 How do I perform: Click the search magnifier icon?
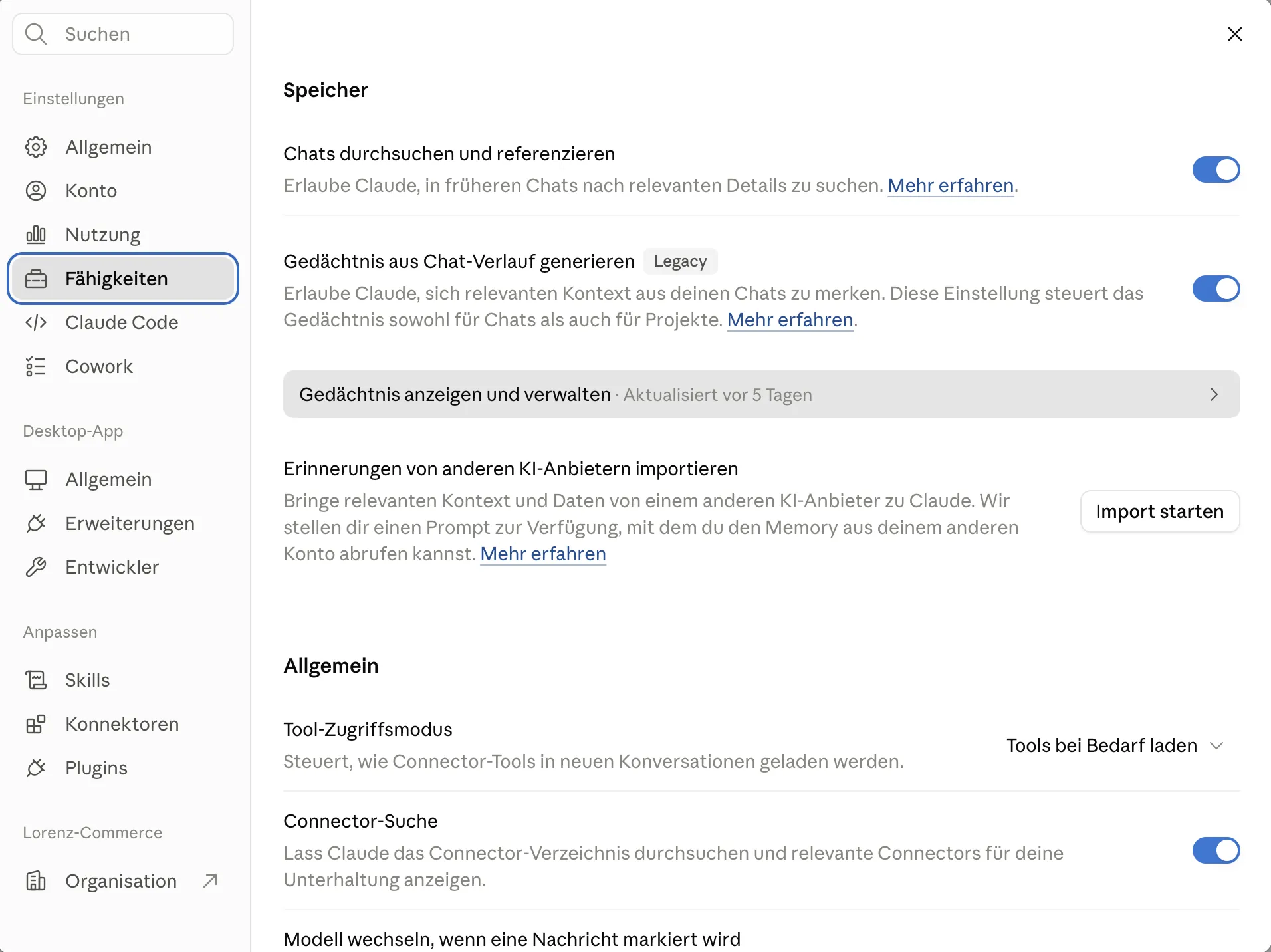[36, 34]
